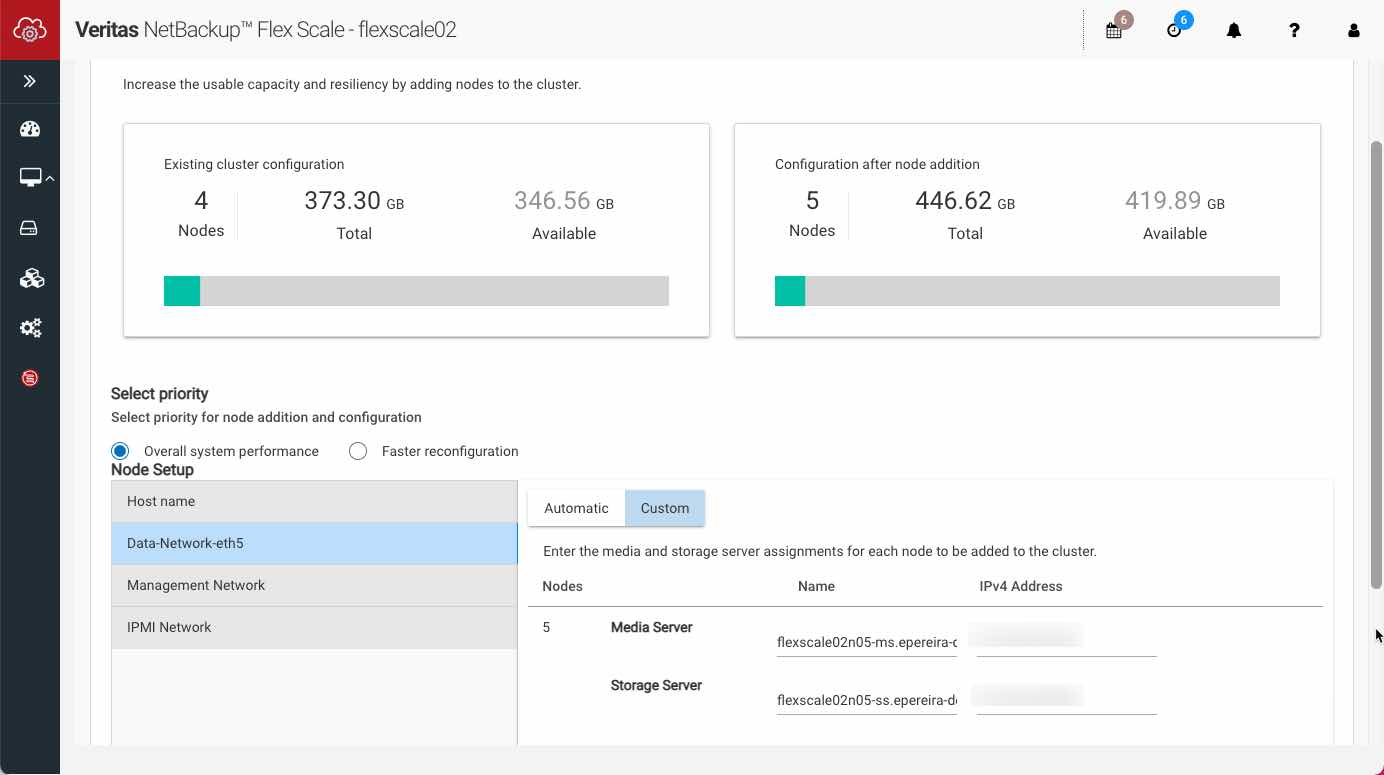Viewport: 1384px width, 775px height.
Task: Open the dashboard gauge icon
Action: pos(30,129)
